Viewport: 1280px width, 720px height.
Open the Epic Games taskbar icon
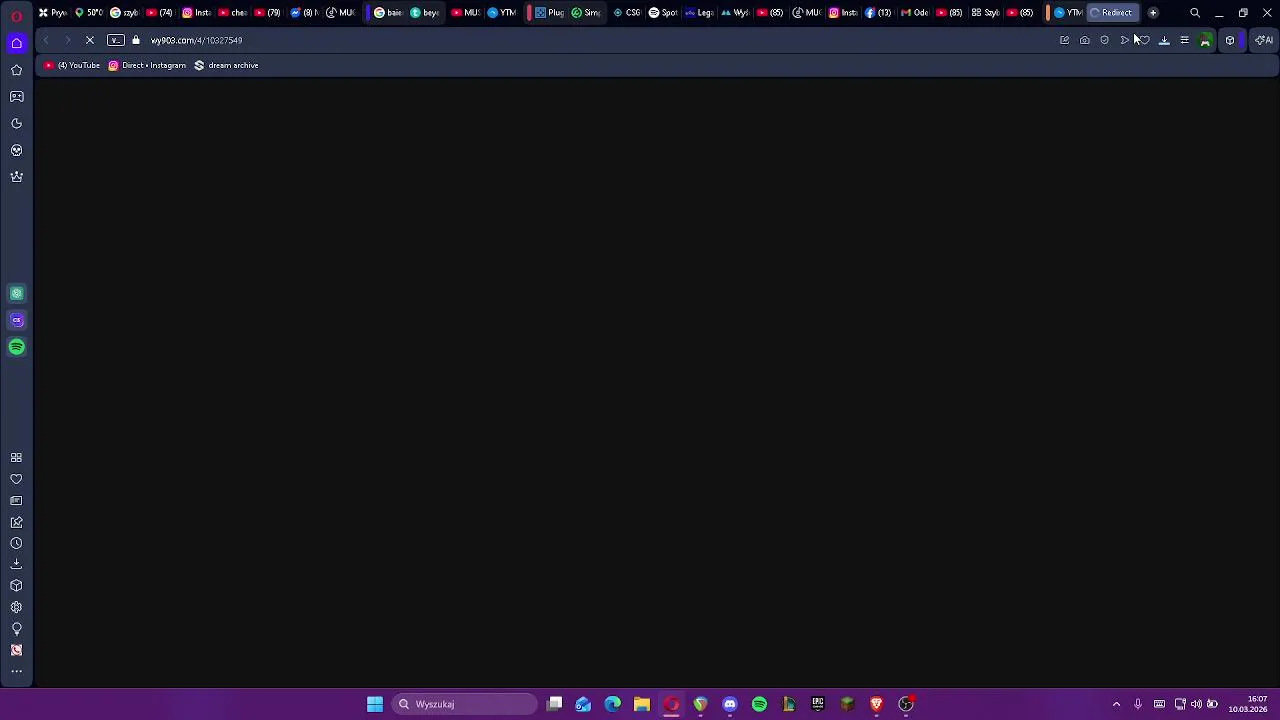click(x=818, y=704)
